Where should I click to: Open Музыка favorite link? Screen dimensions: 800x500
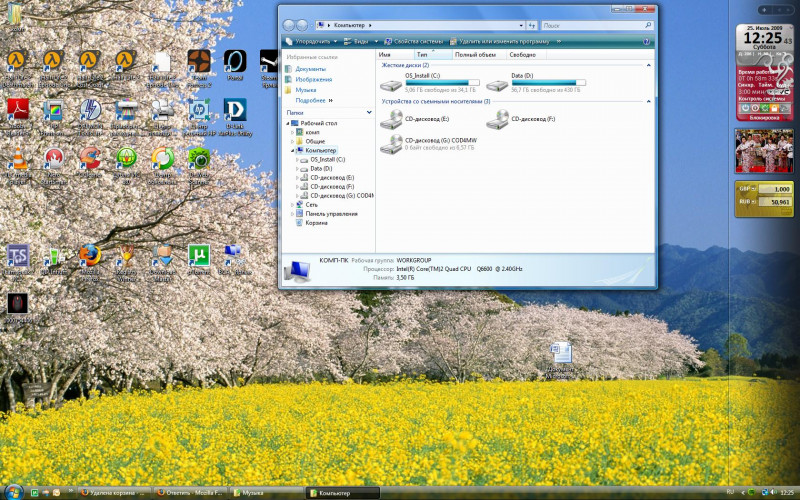pos(306,90)
